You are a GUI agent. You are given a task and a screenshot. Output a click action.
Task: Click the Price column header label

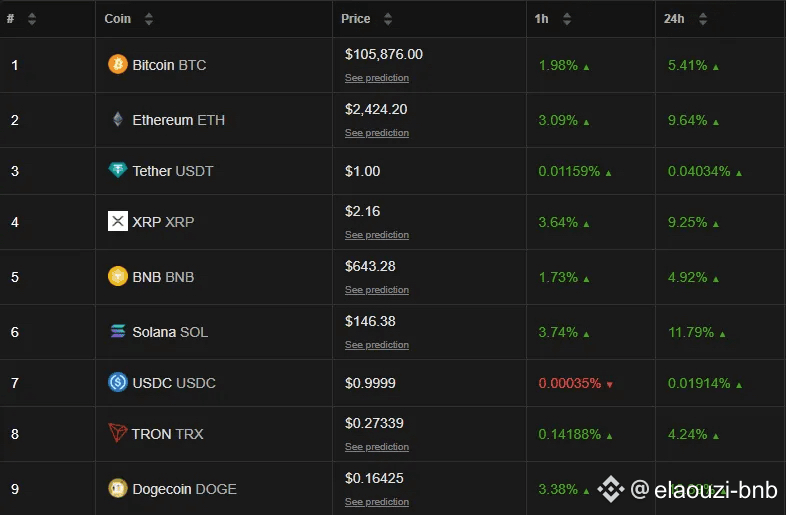355,19
